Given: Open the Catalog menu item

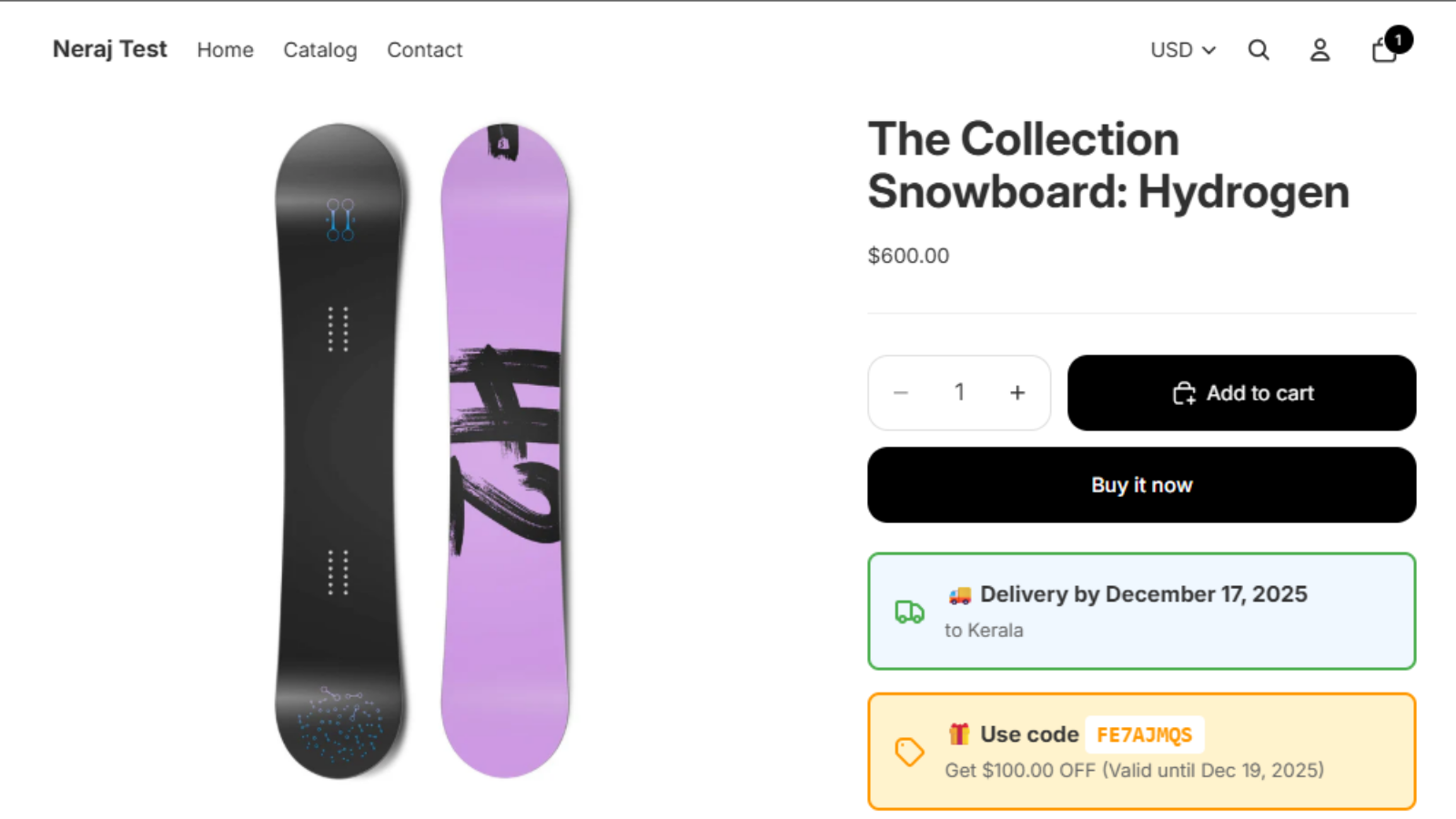Looking at the screenshot, I should coord(320,50).
